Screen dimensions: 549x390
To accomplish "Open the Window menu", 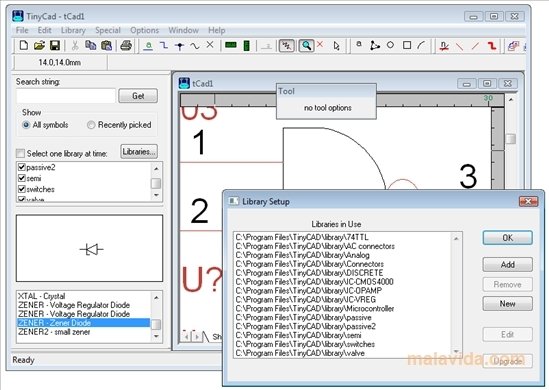I will [x=183, y=30].
